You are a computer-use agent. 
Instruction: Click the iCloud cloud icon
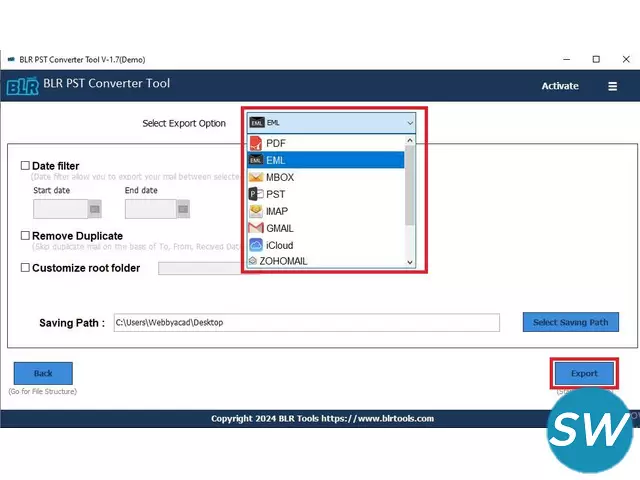point(255,245)
